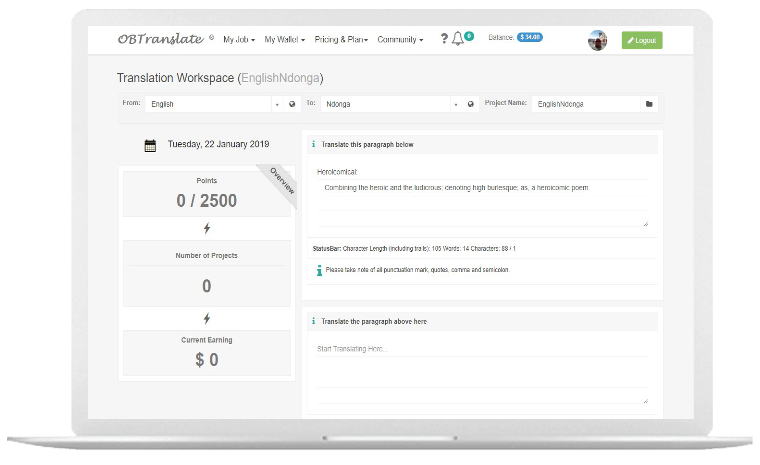760x465 pixels.
Task: Expand the From language dropdown arrow
Action: click(x=277, y=104)
